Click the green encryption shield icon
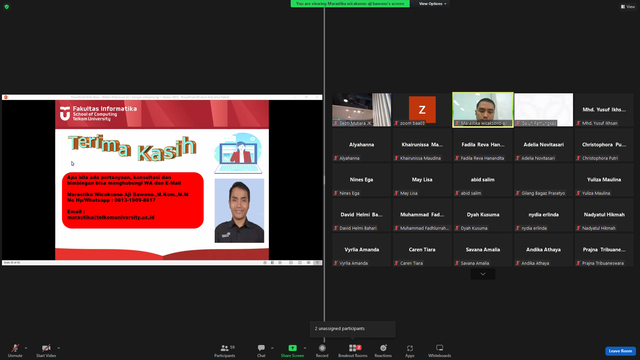Screen dimensions: 640x360 tap(7, 7)
